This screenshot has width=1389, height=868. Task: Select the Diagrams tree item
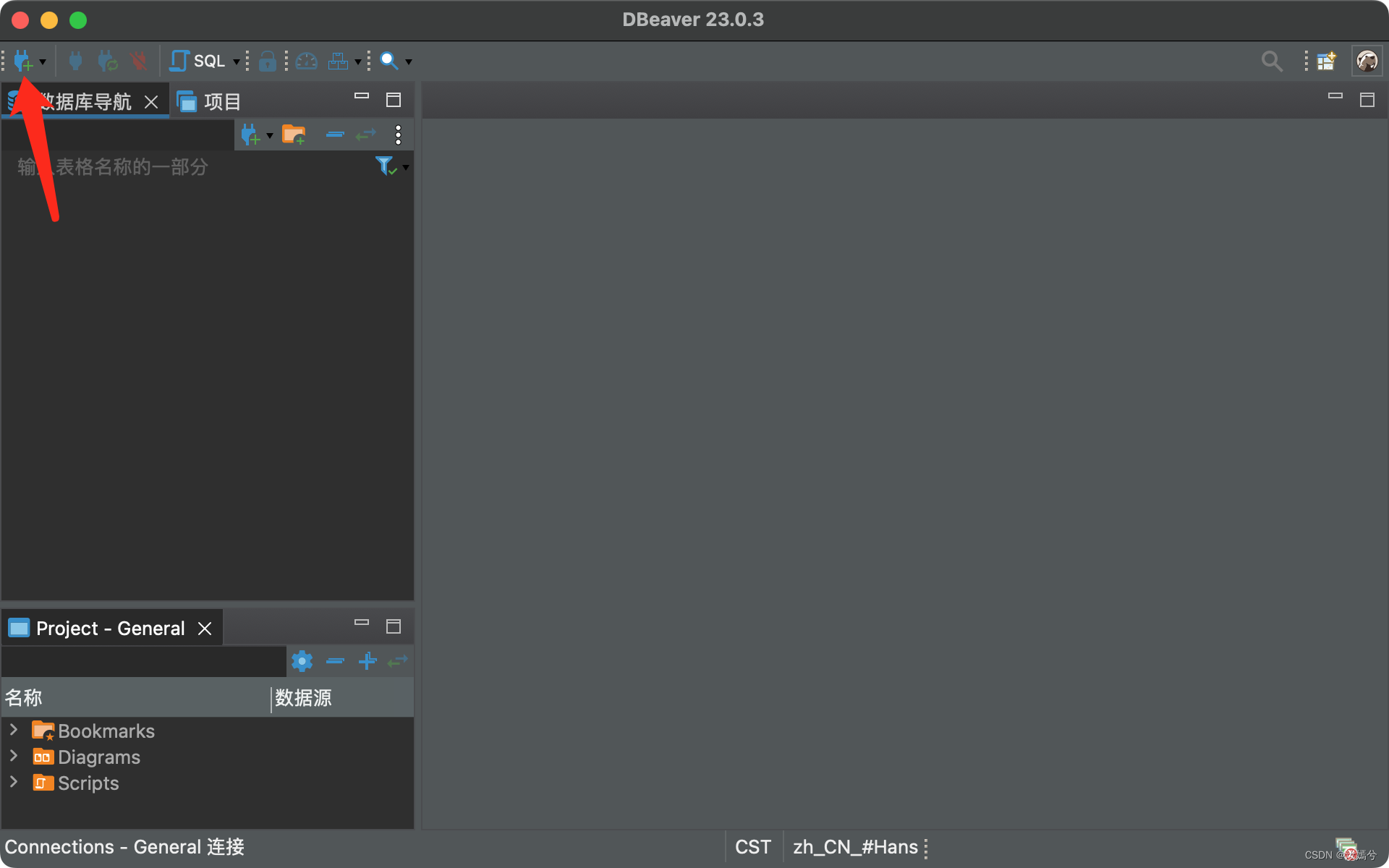point(86,757)
